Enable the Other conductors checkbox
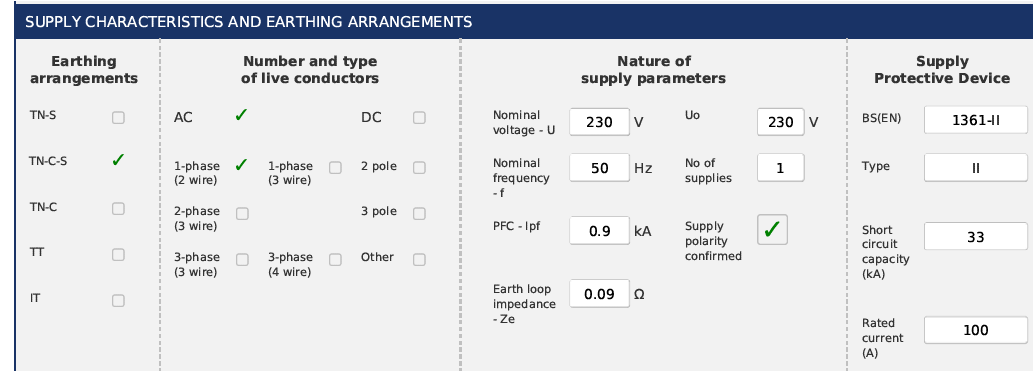The image size is (1034, 372). (x=419, y=260)
